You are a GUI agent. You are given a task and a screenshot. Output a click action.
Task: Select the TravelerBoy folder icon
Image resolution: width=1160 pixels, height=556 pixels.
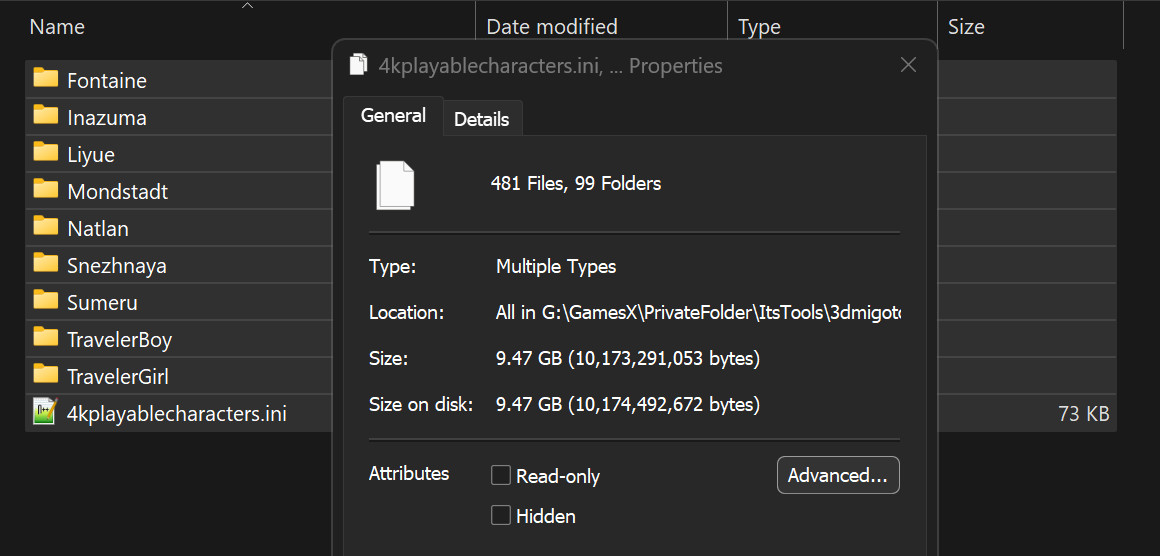tap(45, 338)
